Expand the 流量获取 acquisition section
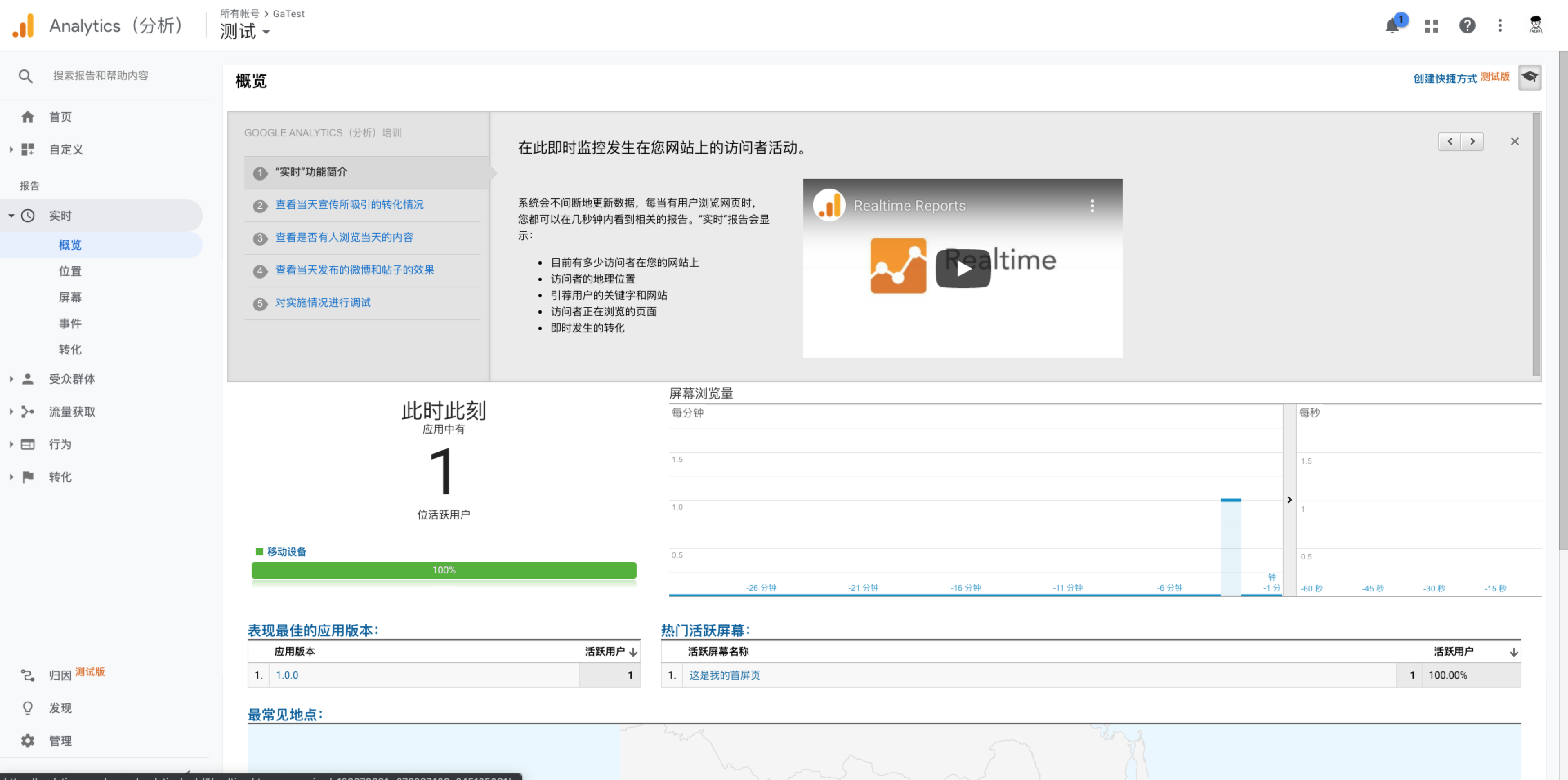This screenshot has height=780, width=1568. pos(71,412)
